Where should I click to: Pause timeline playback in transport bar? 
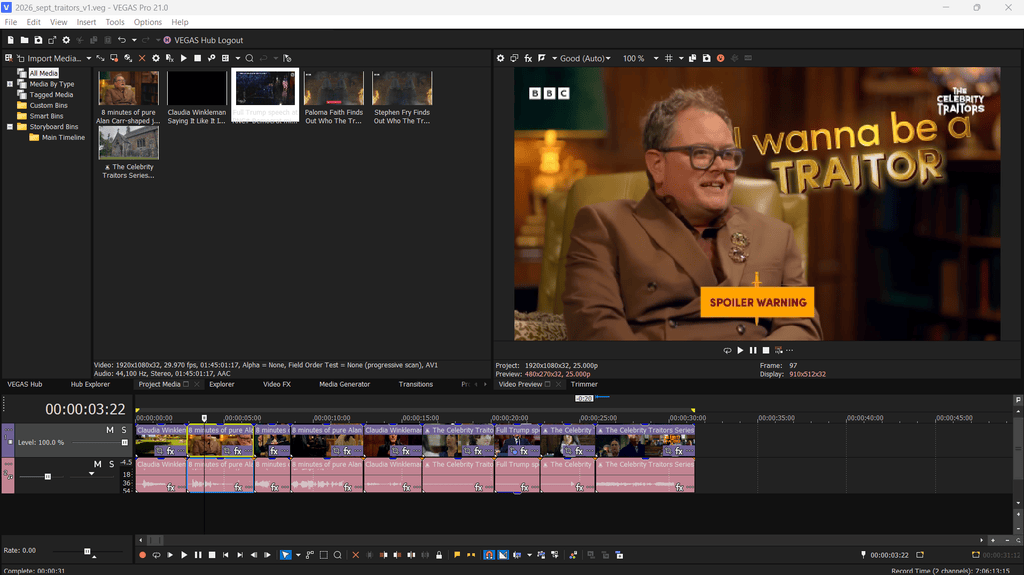pos(198,555)
